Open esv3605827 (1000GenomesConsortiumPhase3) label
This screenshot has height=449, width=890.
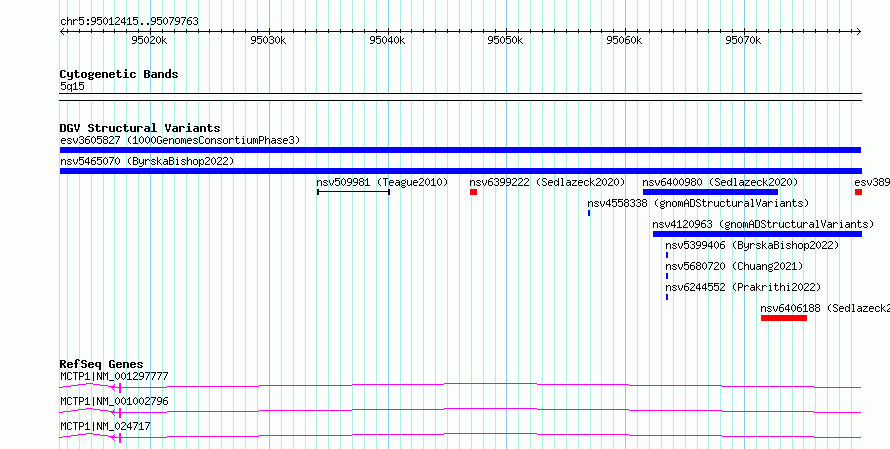(180, 140)
